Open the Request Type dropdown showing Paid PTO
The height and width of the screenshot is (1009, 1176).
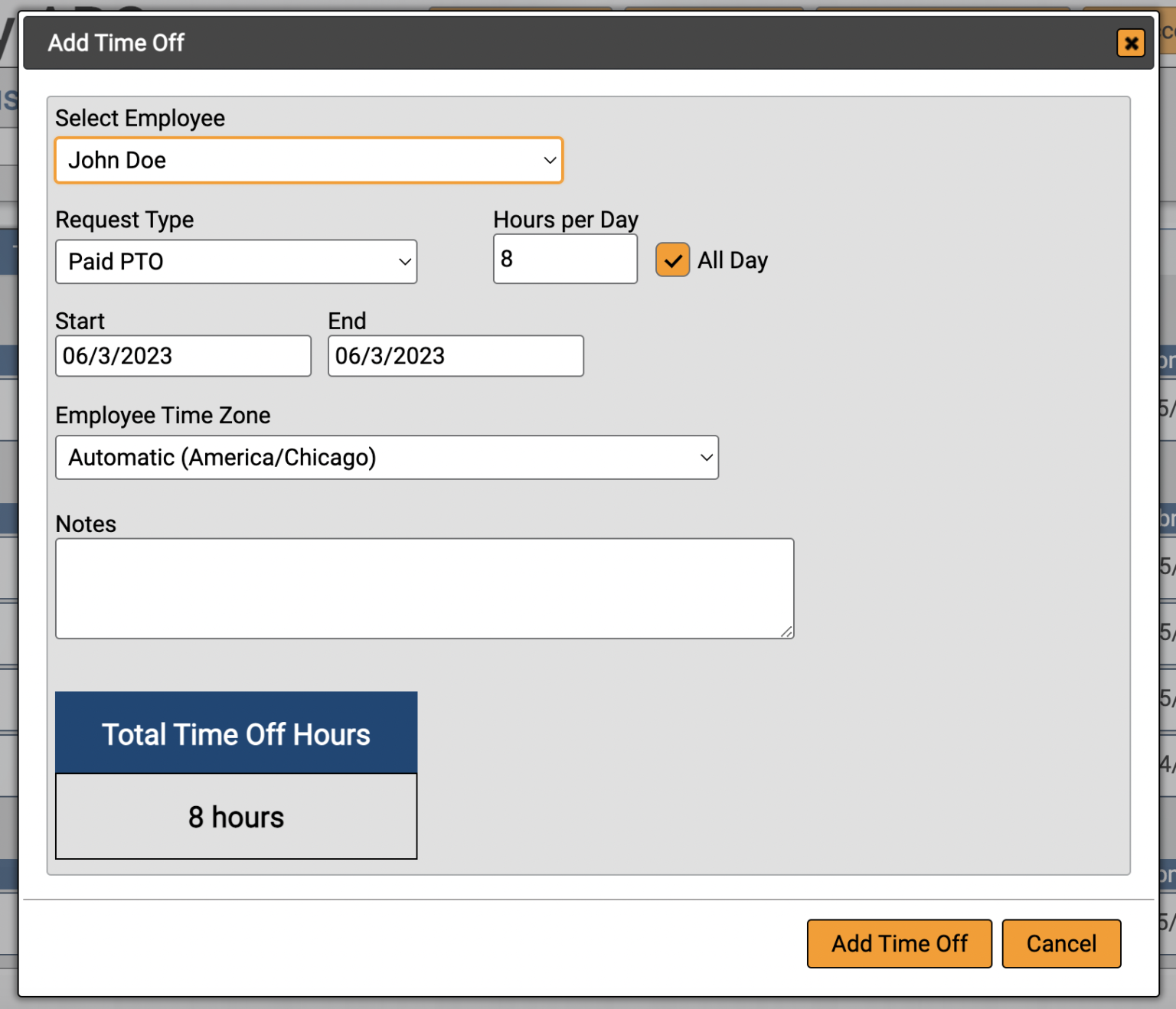tap(236, 261)
